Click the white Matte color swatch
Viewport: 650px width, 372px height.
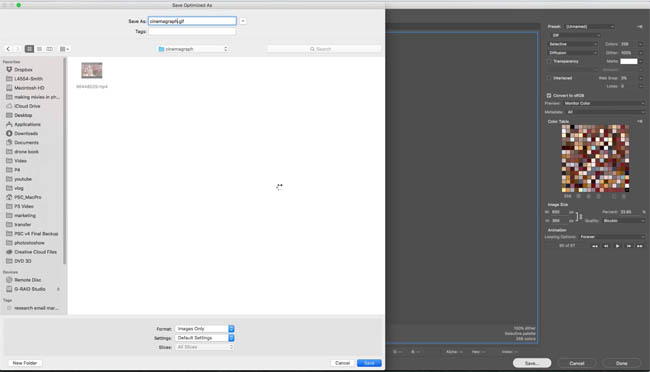point(628,61)
